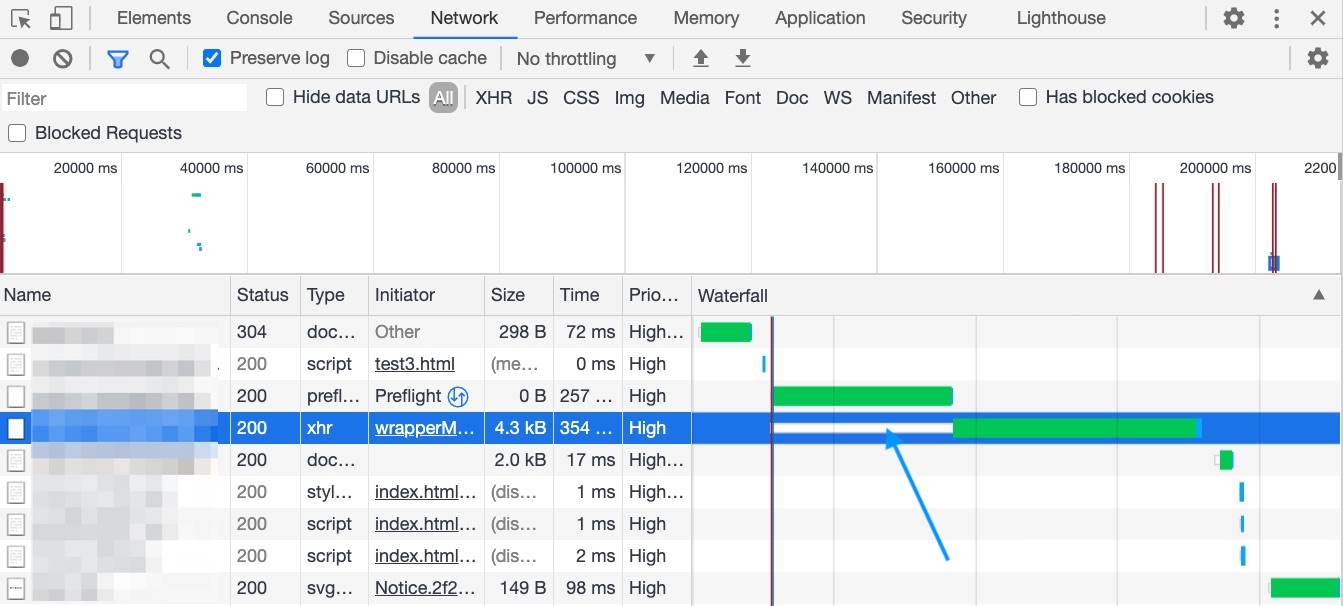Switch to the Performance tab
The height and width of the screenshot is (606, 1343).
pos(585,17)
